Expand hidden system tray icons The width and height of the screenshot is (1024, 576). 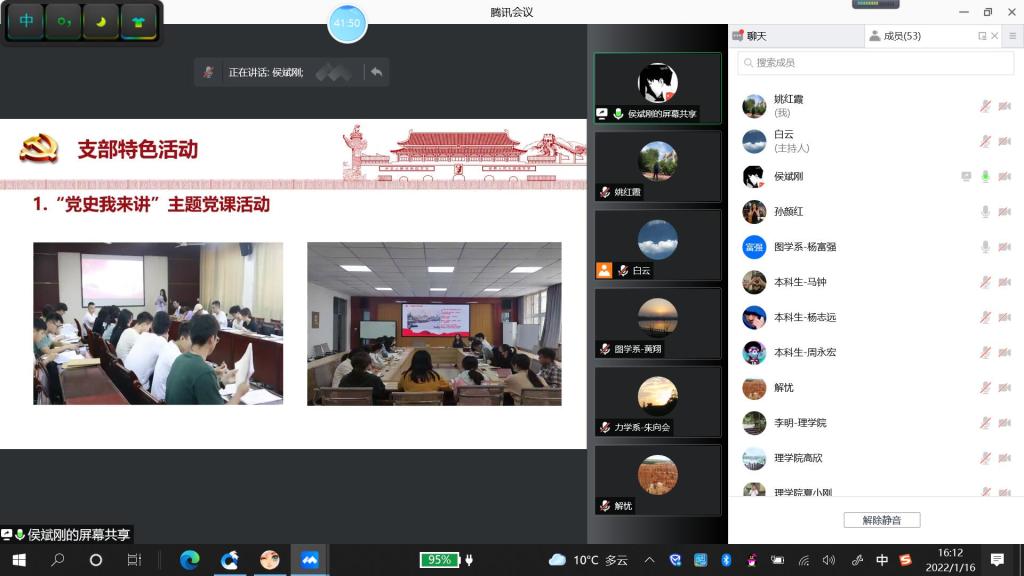[x=649, y=560]
